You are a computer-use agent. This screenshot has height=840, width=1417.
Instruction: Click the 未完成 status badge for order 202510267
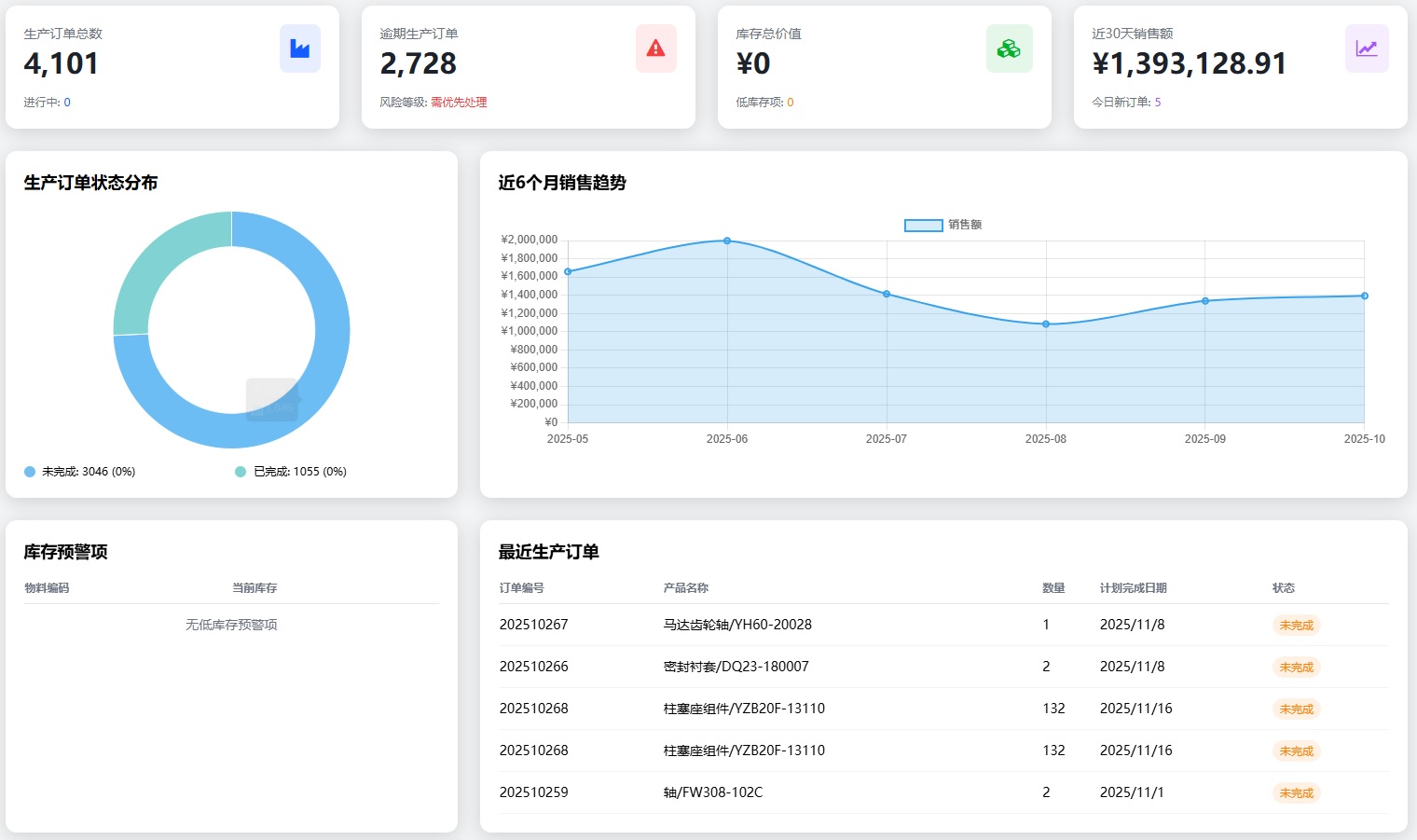(x=1296, y=625)
